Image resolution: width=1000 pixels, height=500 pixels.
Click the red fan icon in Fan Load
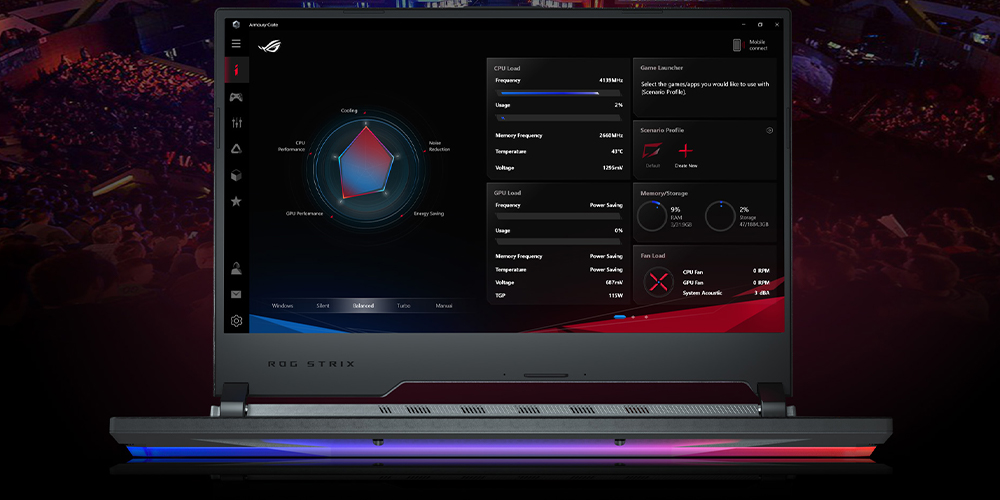tap(658, 281)
